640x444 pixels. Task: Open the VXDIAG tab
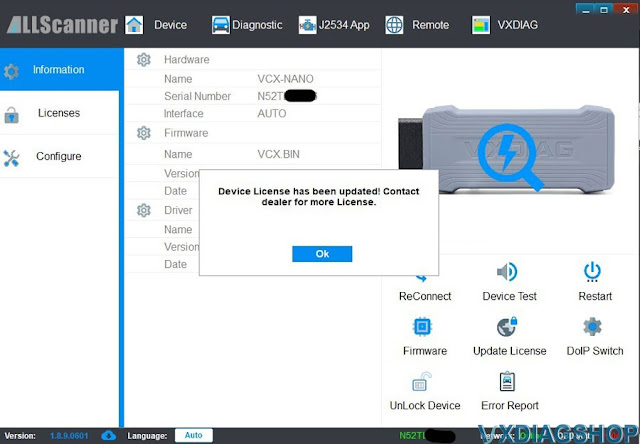(x=518, y=25)
